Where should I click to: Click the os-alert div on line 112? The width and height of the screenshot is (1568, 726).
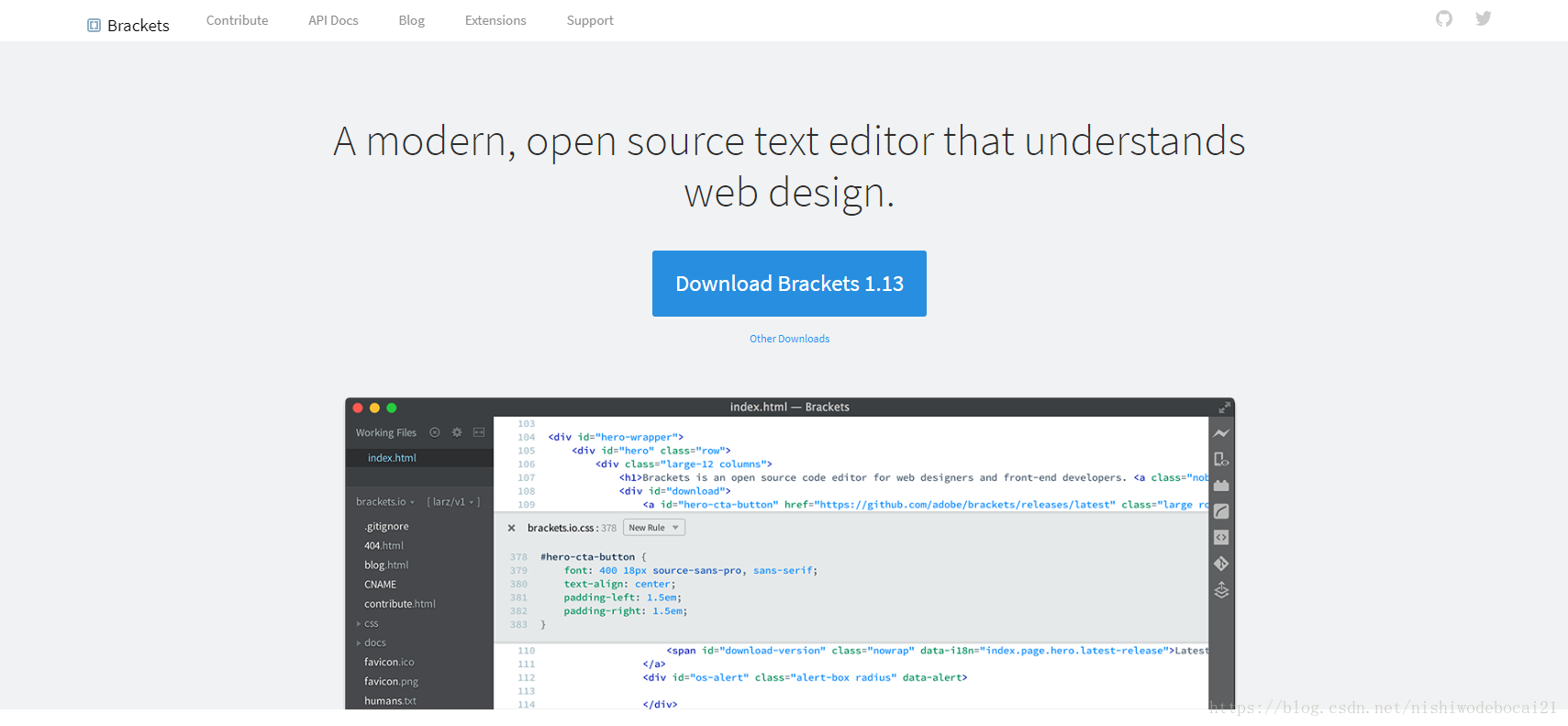[x=805, y=677]
